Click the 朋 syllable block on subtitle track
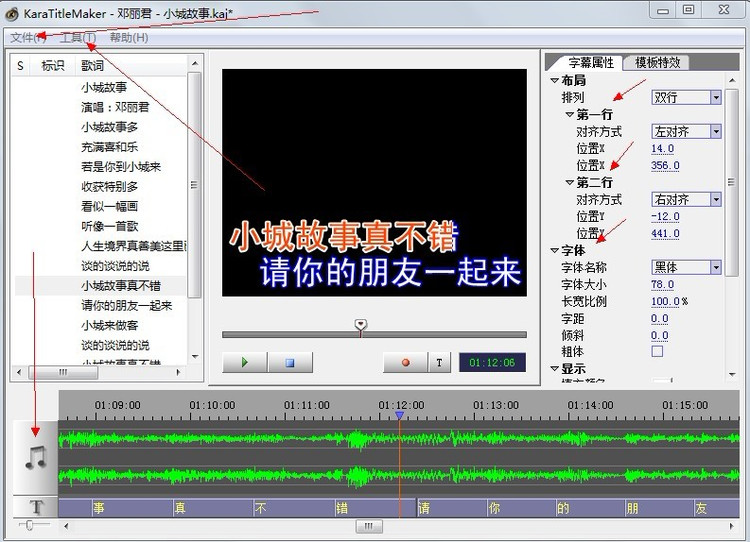 click(x=659, y=508)
